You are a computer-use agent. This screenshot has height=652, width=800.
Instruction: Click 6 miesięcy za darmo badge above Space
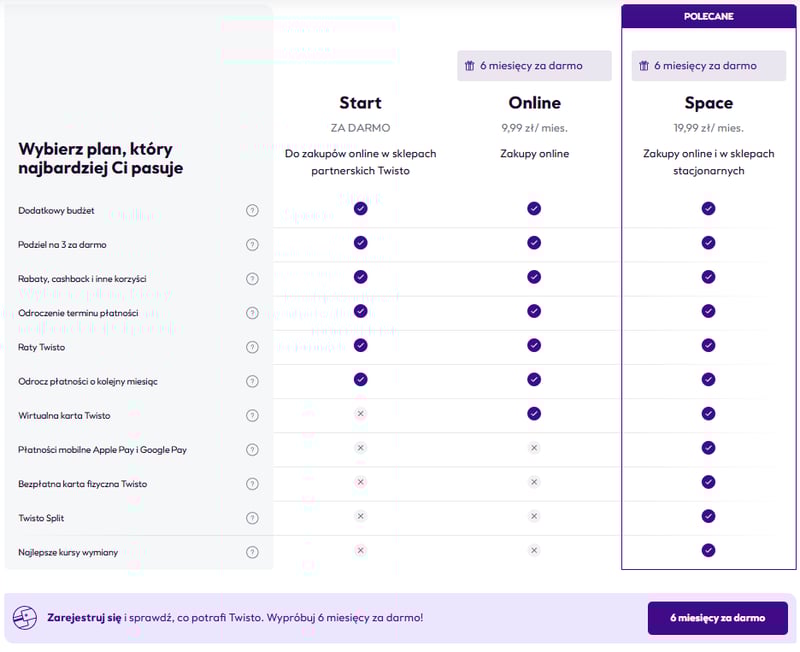708,66
